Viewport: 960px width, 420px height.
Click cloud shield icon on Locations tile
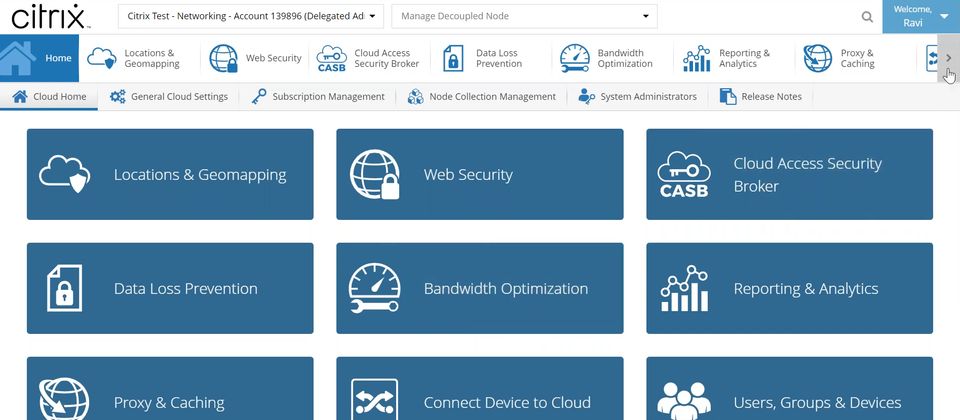[x=64, y=174]
